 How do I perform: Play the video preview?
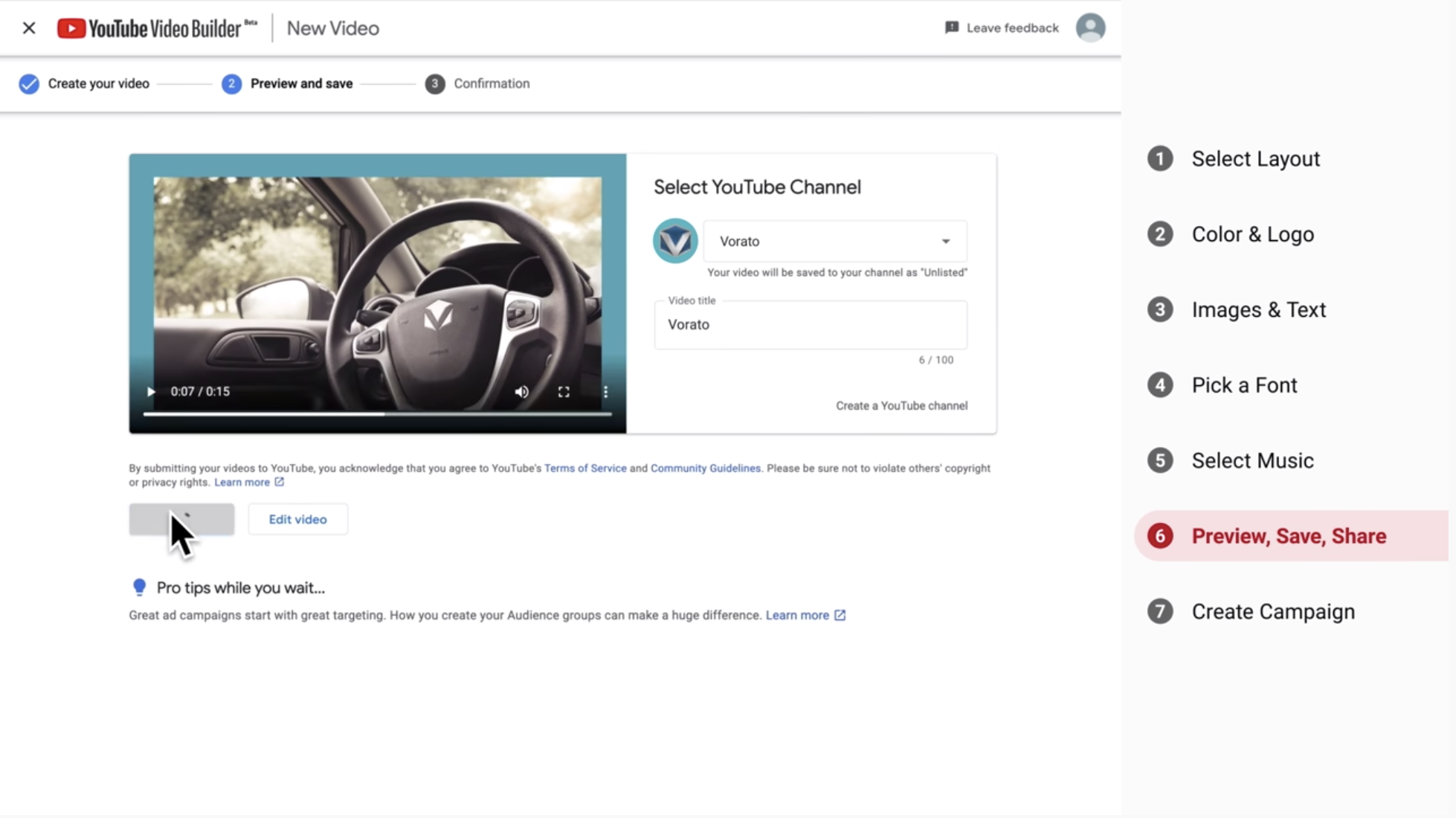coord(151,391)
